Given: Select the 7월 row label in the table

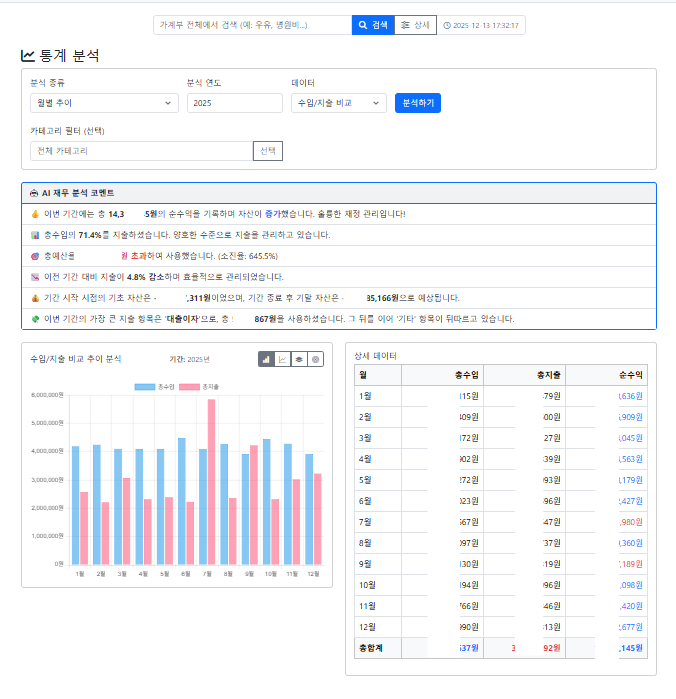Looking at the screenshot, I should pos(365,522).
